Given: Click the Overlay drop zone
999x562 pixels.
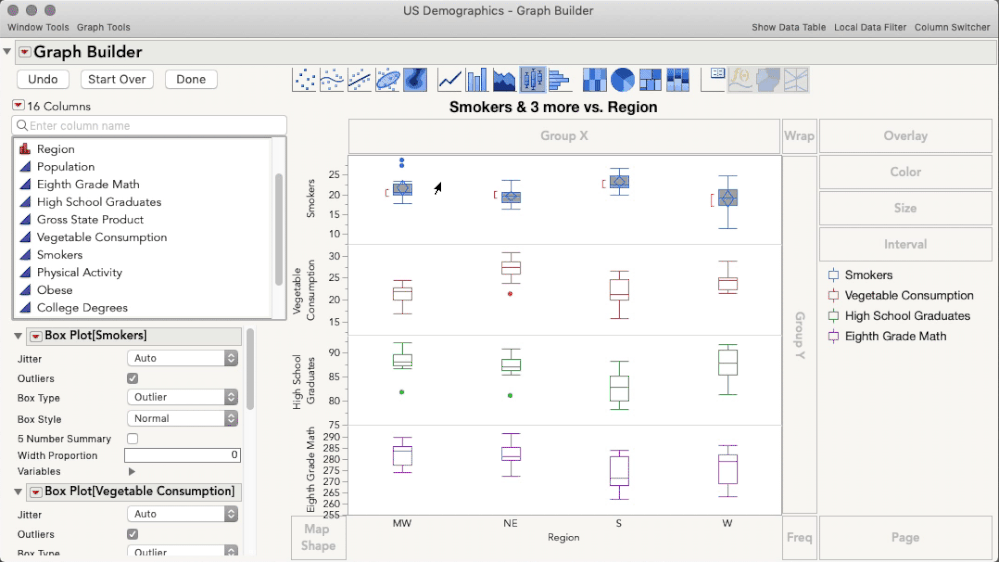Looking at the screenshot, I should tap(905, 136).
